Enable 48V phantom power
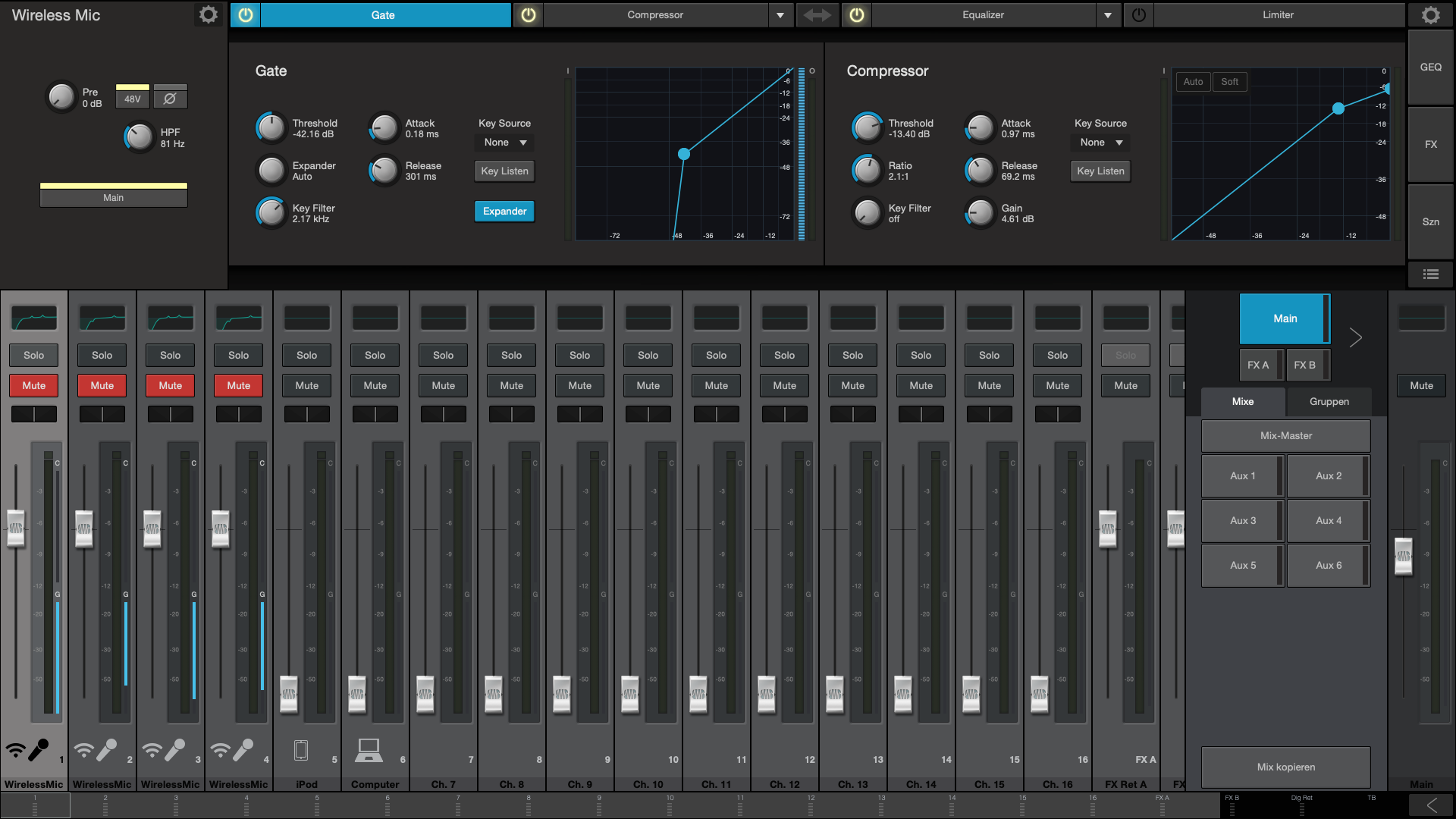Screen dimensions: 1456x819 [133, 99]
